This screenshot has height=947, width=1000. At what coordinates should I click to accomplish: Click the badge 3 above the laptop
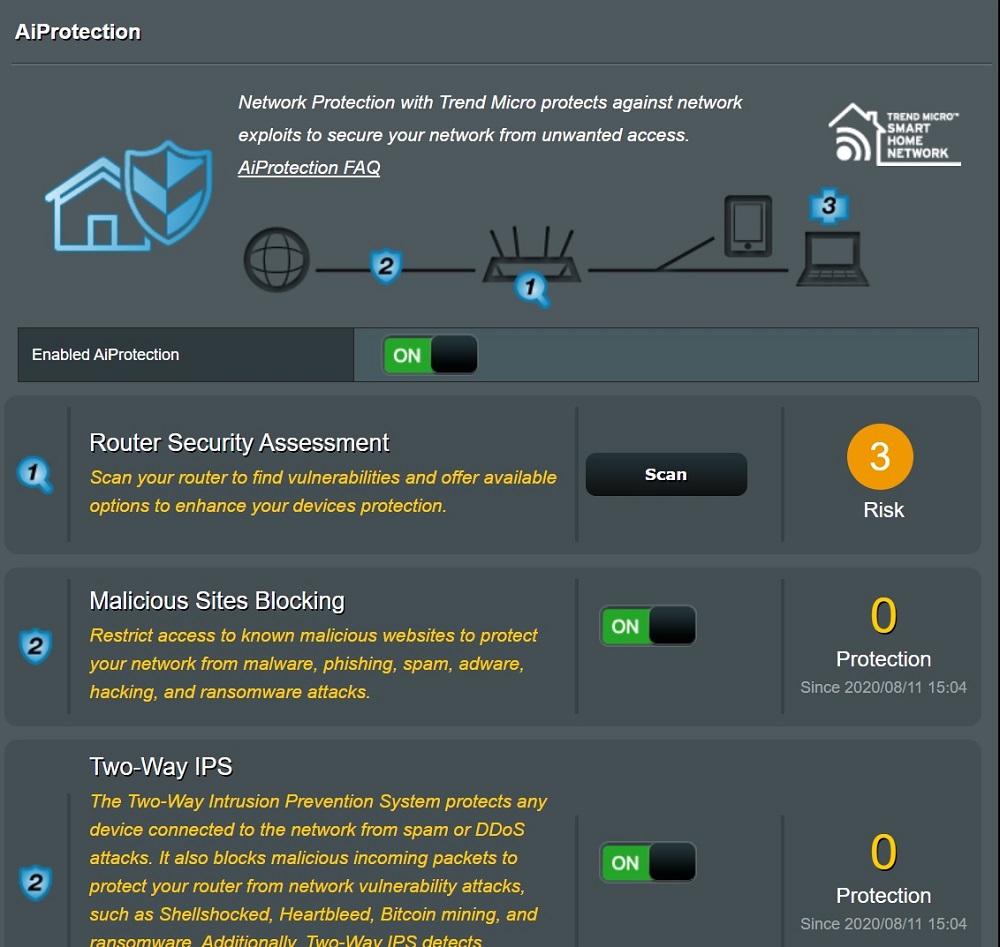pos(828,205)
